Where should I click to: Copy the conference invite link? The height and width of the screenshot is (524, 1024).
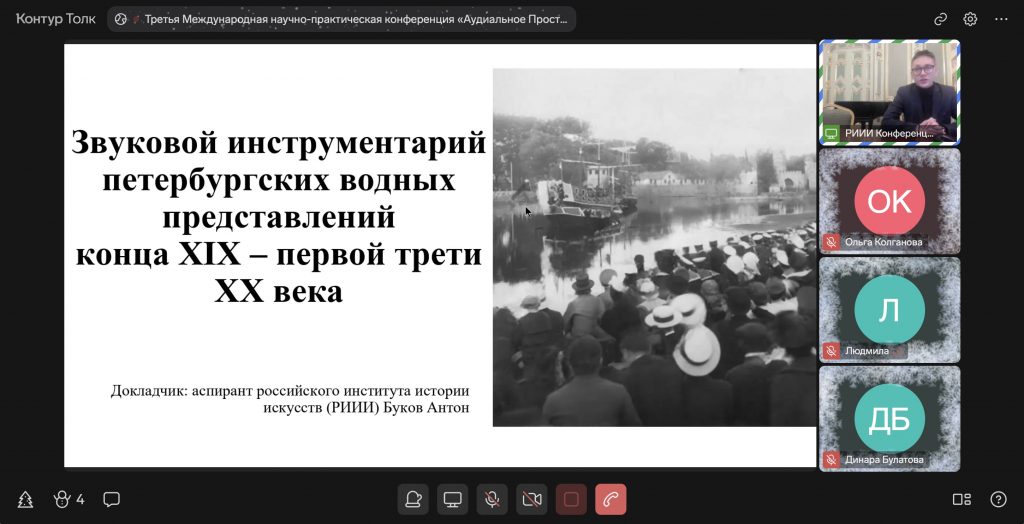940,19
